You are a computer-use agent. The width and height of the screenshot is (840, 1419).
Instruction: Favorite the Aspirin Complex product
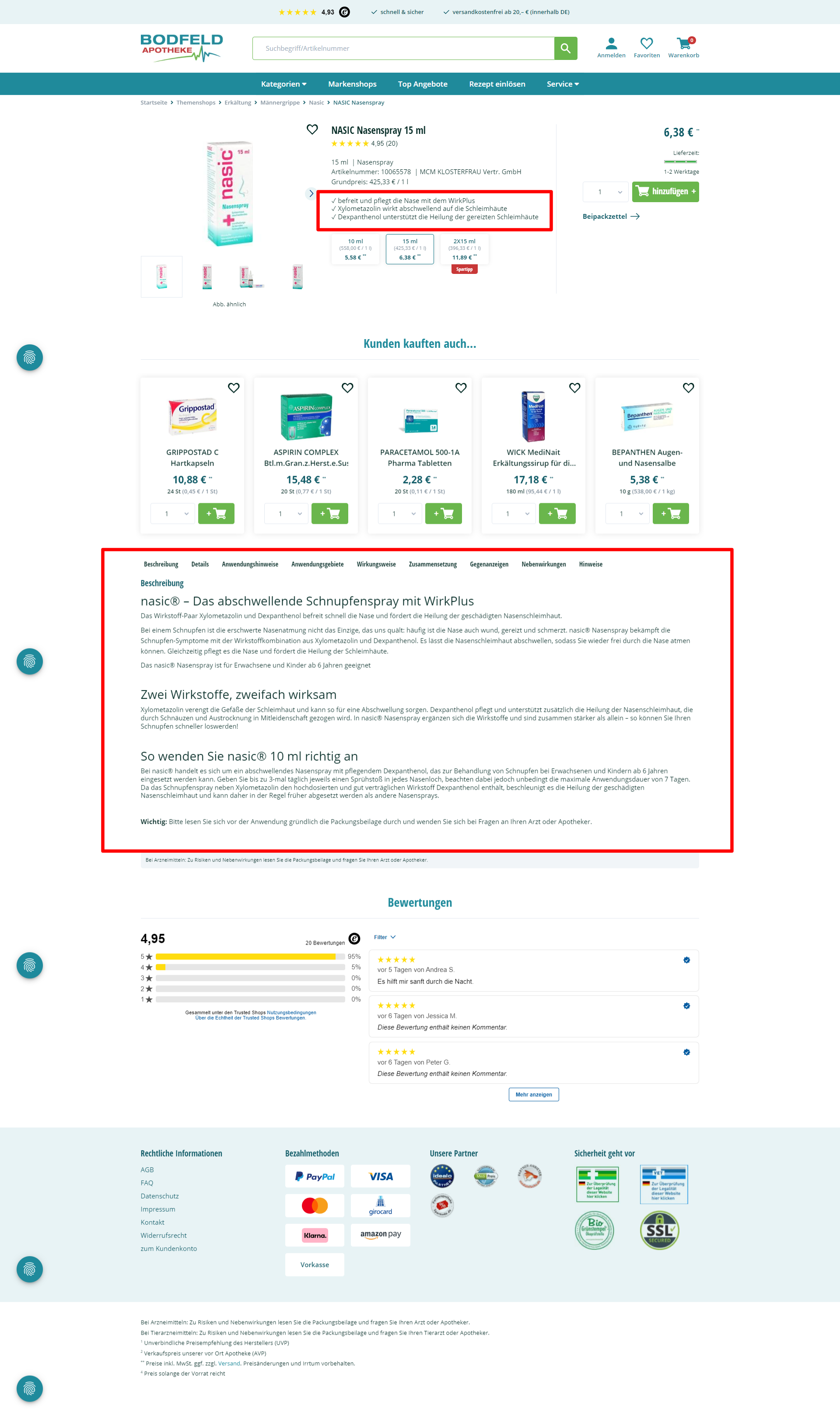347,388
